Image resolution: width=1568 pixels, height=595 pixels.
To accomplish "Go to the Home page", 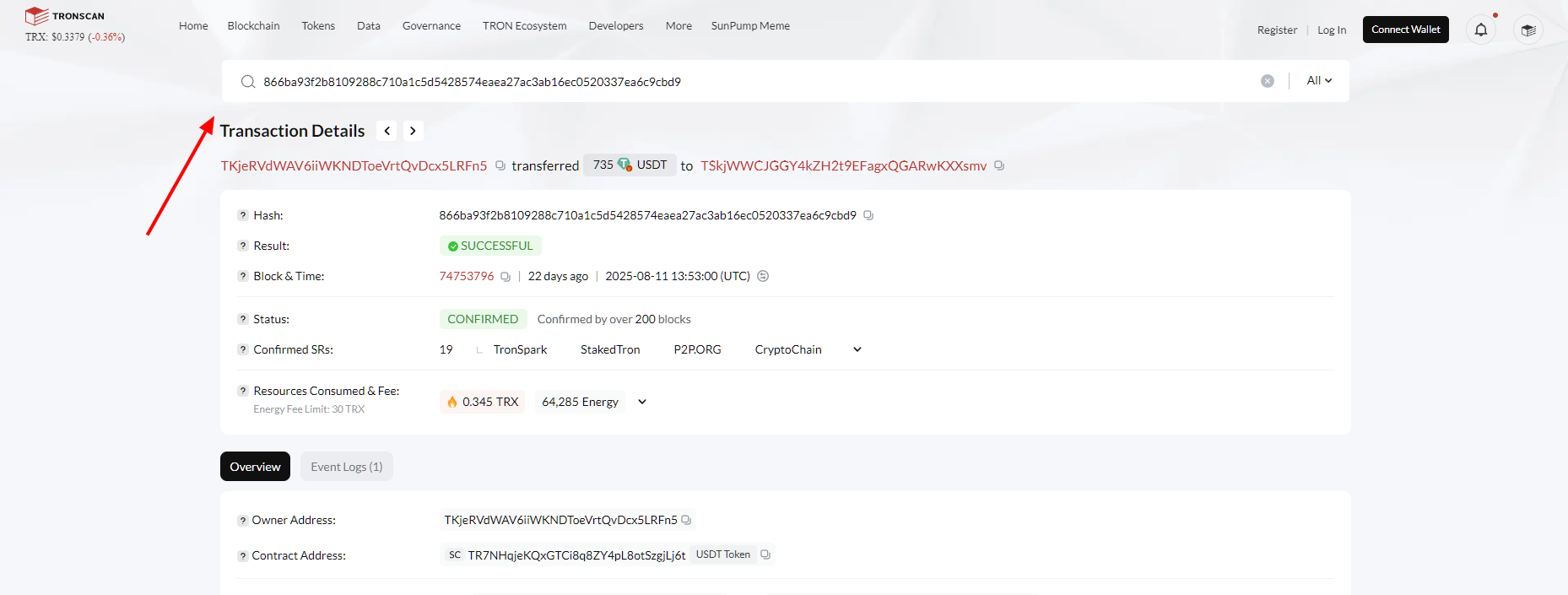I will tap(193, 26).
